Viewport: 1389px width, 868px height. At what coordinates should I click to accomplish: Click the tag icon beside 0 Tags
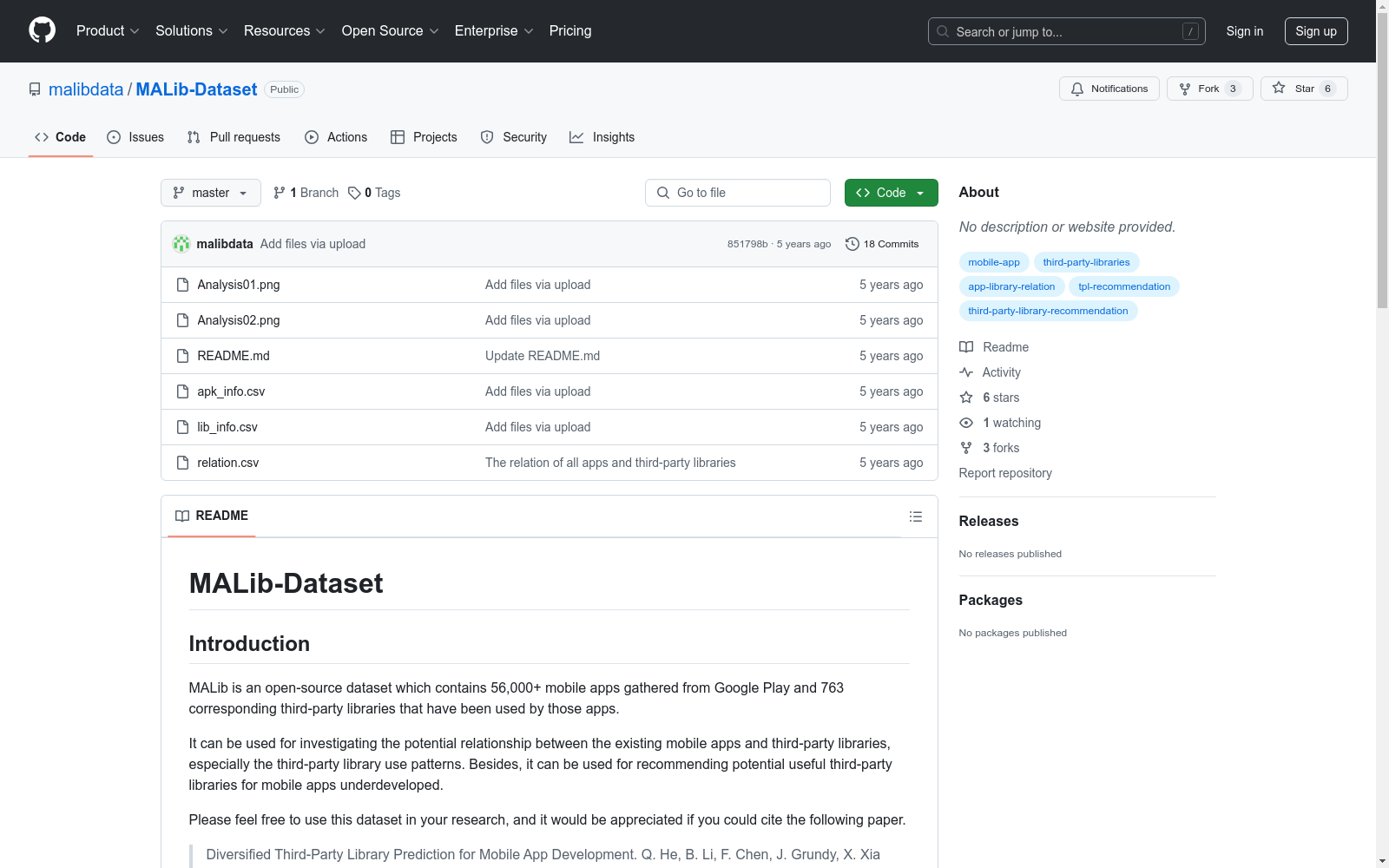(x=354, y=193)
